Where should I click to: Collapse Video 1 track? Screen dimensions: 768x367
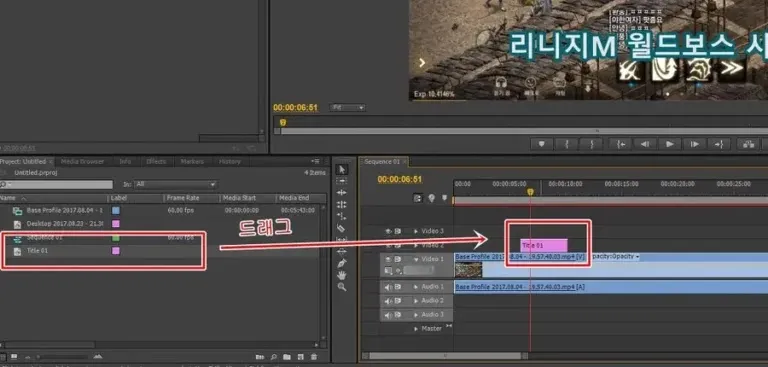coord(416,259)
